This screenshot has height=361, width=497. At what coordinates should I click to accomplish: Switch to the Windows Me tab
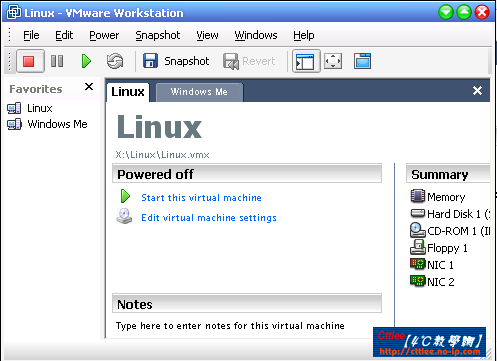pyautogui.click(x=199, y=92)
